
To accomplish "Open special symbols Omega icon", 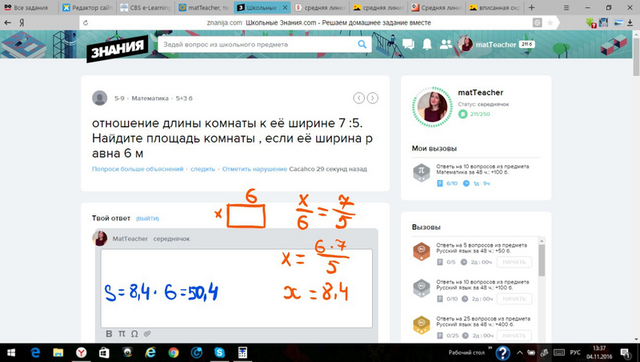I will point(134,334).
